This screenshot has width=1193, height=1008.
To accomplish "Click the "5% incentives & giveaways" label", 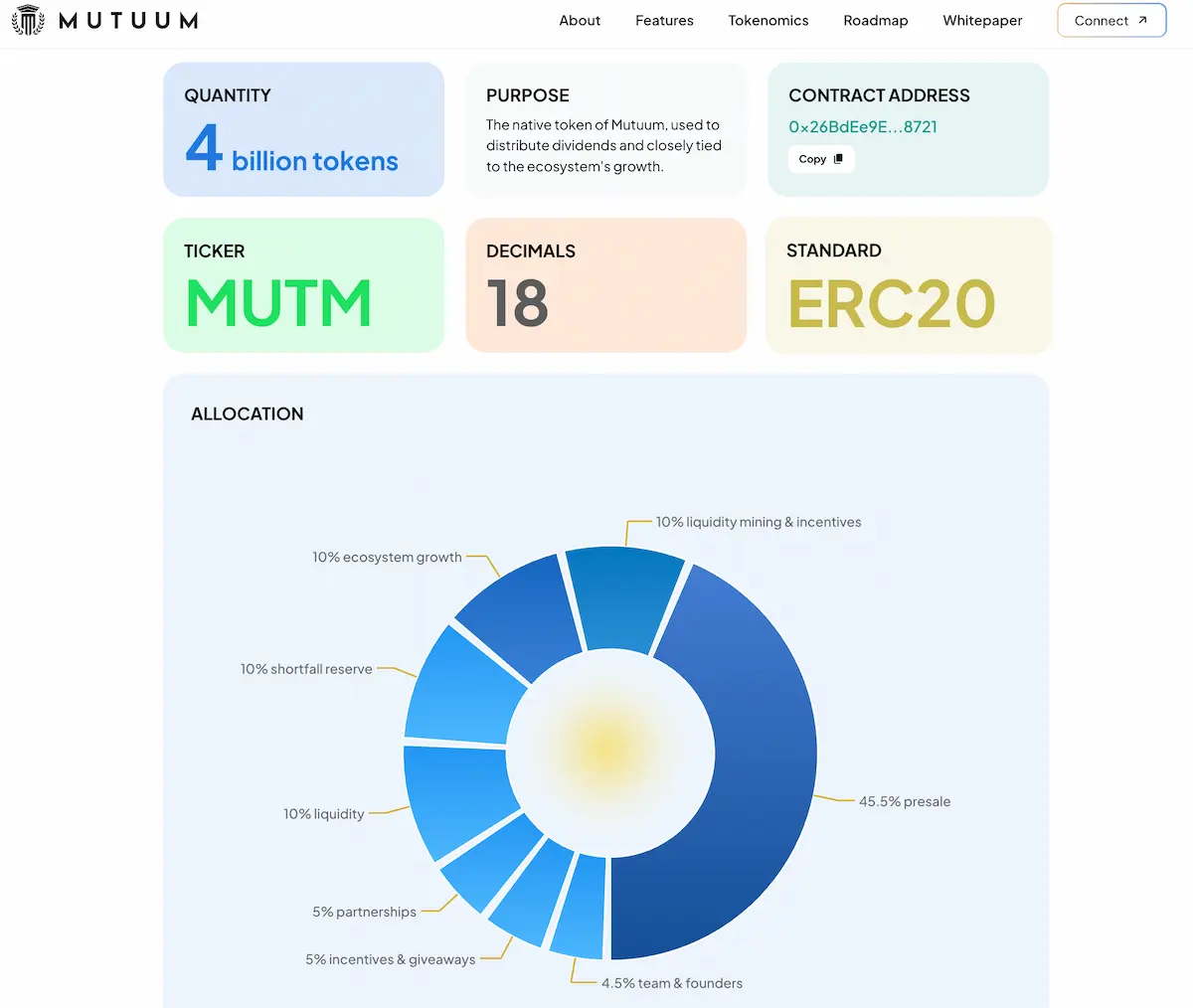I will click(x=391, y=960).
